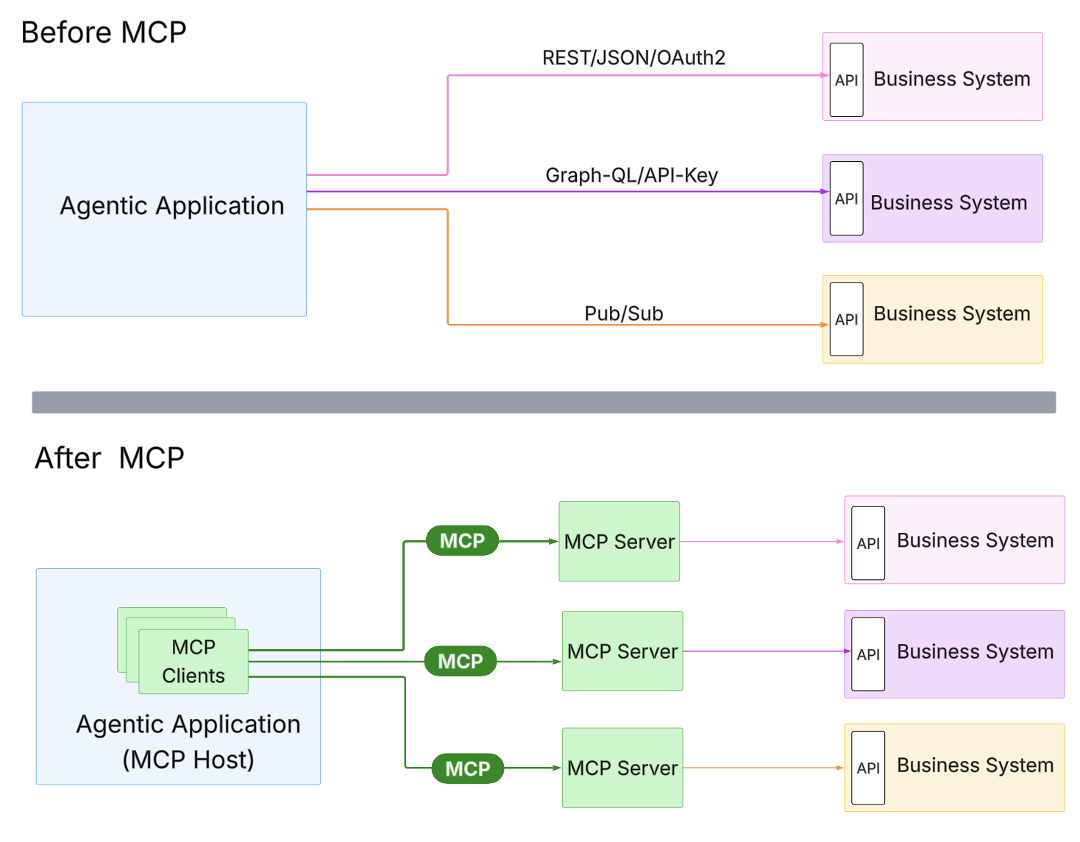The image size is (1080, 842).
Task: Click the API icon in the pink system below
Action: click(x=867, y=542)
